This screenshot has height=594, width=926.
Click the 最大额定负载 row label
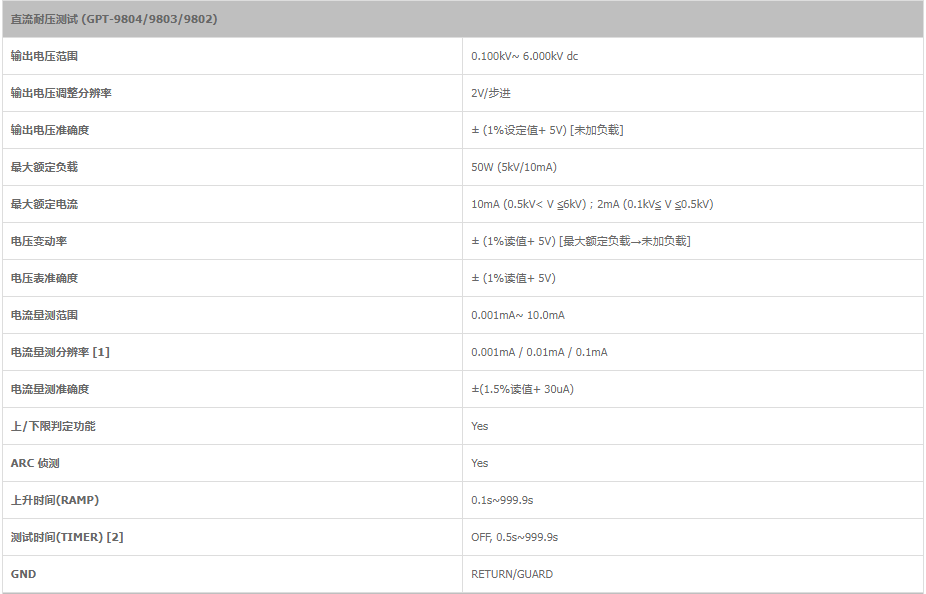point(44,167)
